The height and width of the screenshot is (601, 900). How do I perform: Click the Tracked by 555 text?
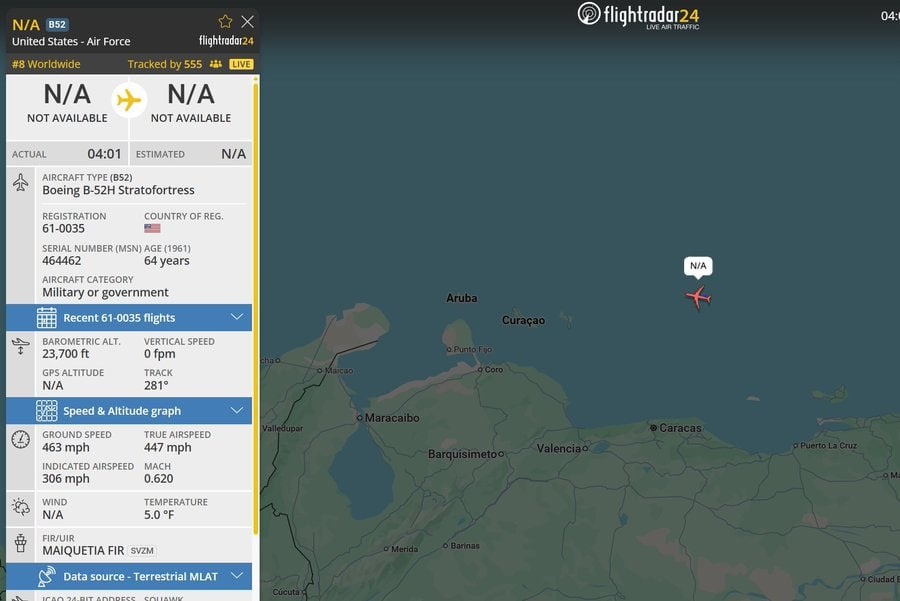165,64
